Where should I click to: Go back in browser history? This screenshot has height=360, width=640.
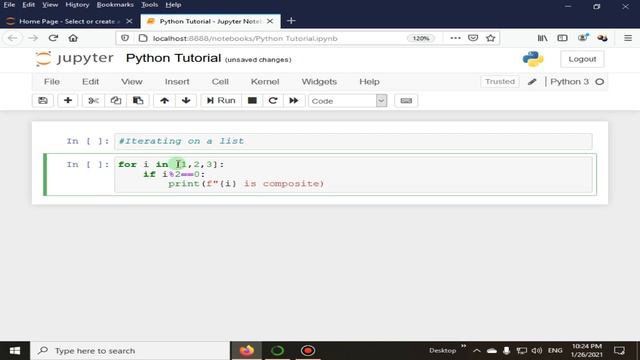point(13,38)
